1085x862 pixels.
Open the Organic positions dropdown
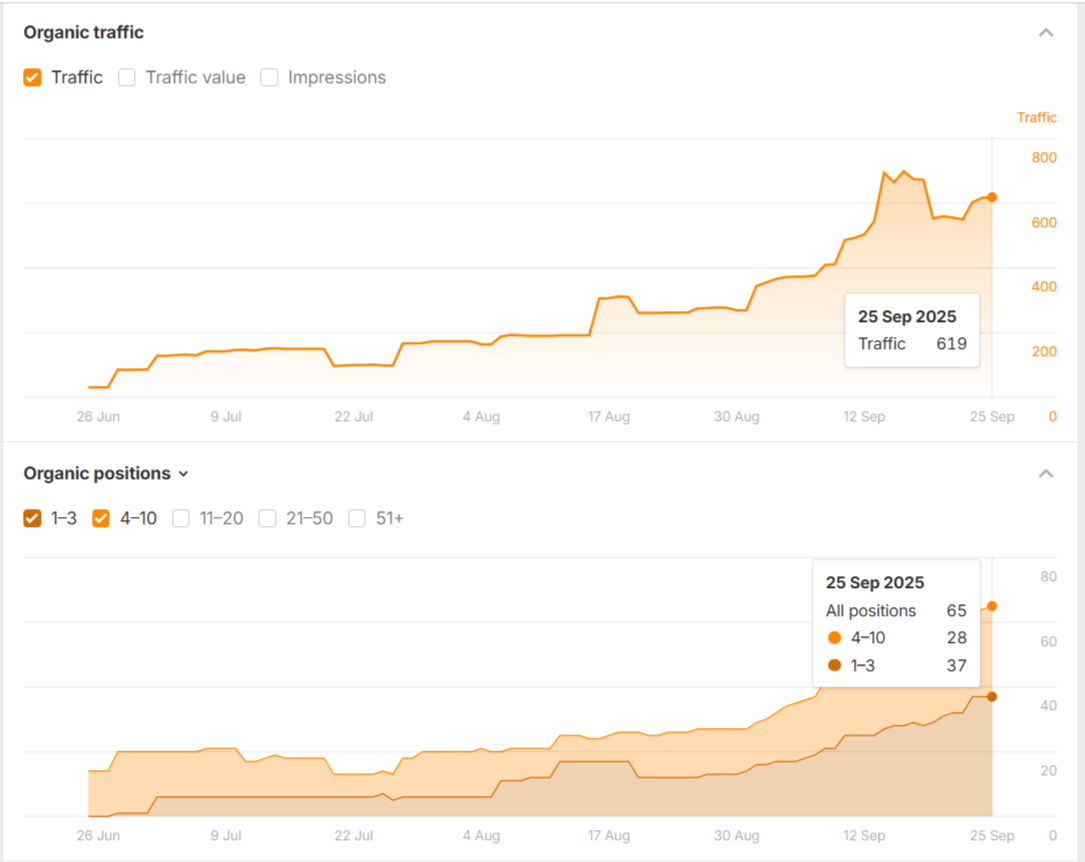tap(183, 474)
